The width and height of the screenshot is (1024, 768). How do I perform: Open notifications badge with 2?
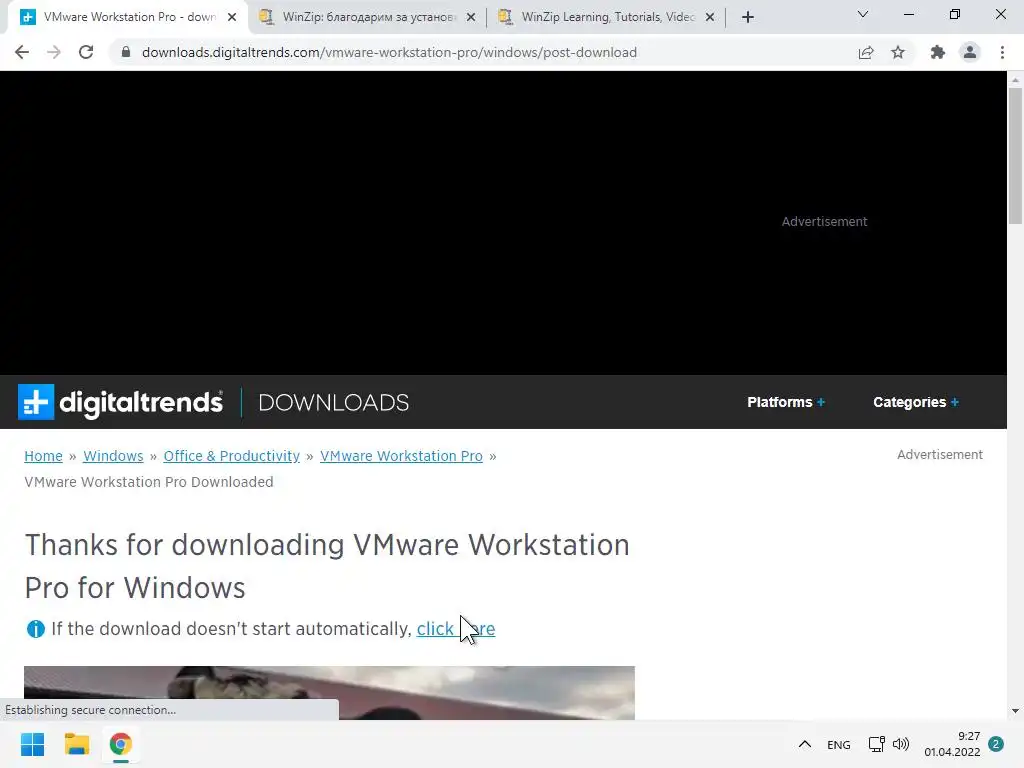tap(996, 744)
